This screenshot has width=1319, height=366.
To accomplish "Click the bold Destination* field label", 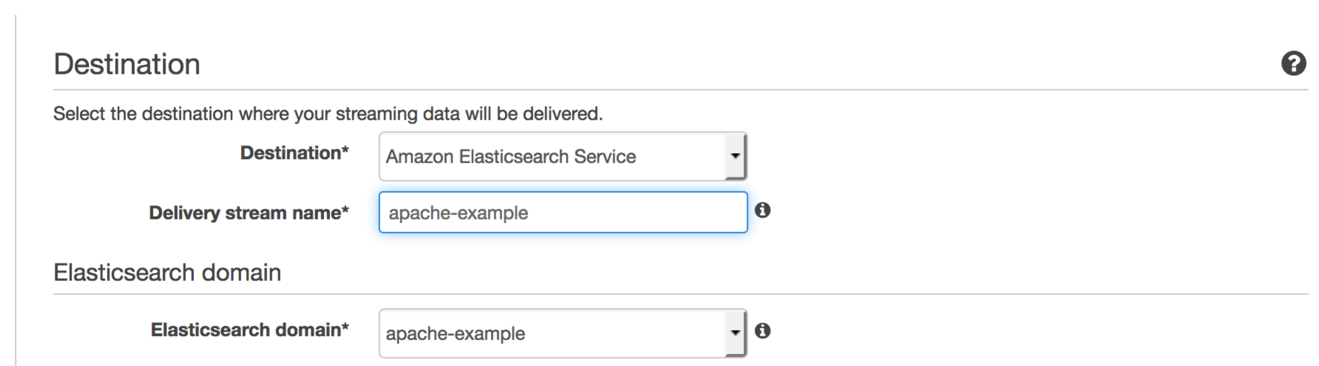I will click(x=294, y=153).
